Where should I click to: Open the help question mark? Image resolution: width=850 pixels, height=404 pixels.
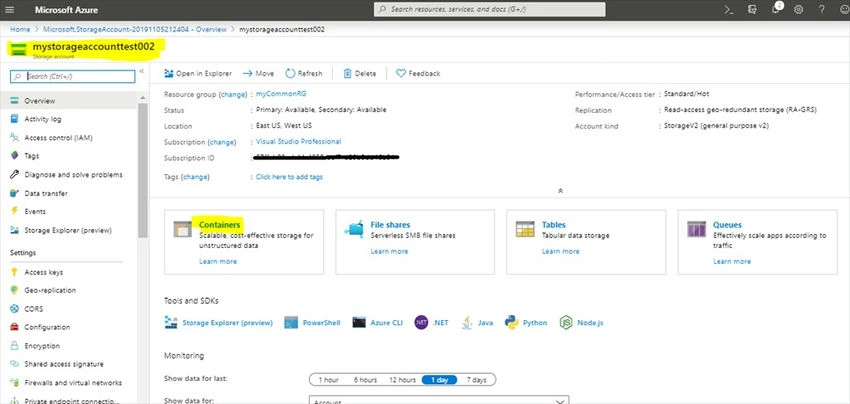click(x=822, y=10)
